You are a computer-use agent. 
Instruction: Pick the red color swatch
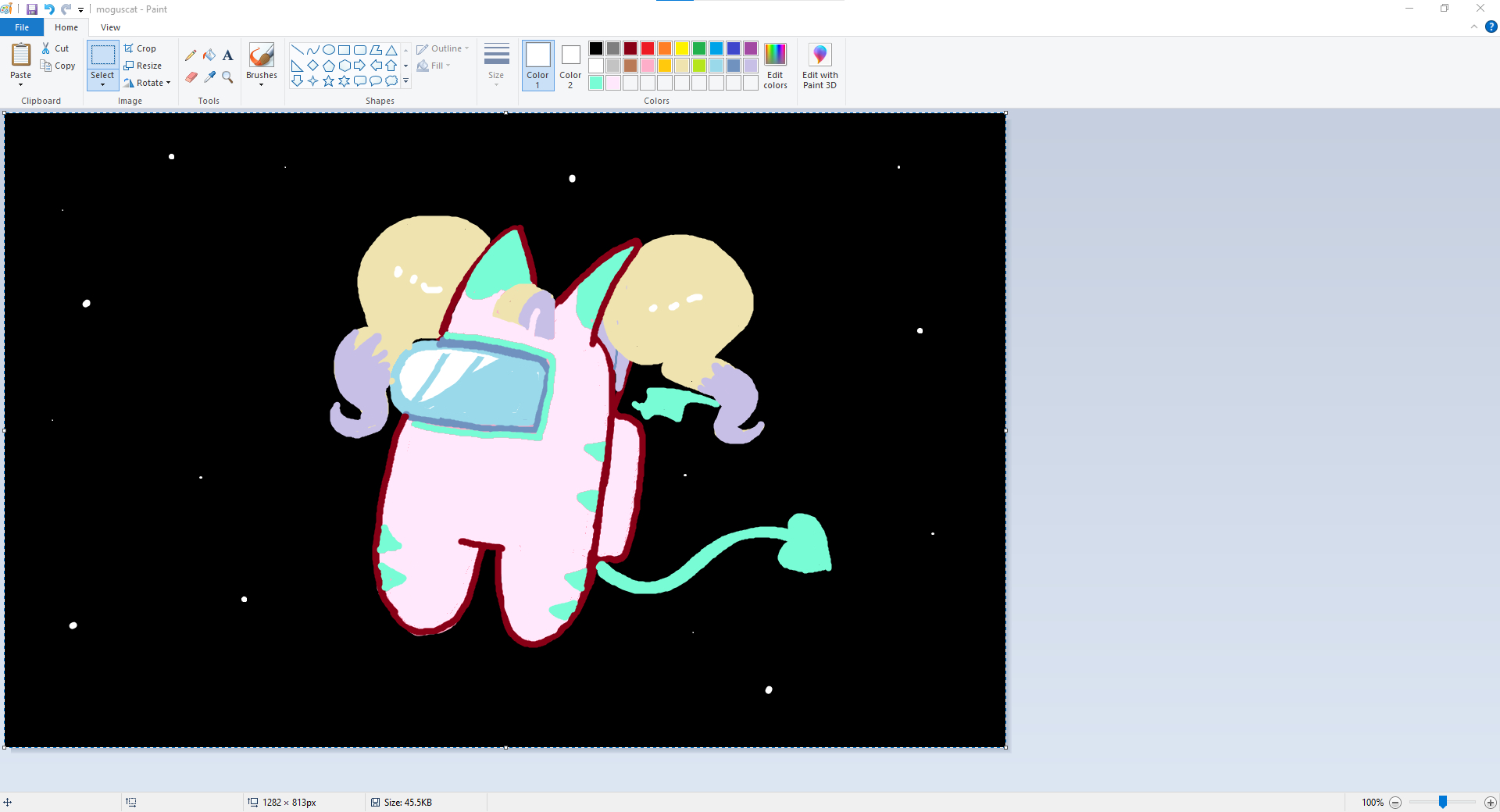(x=648, y=48)
